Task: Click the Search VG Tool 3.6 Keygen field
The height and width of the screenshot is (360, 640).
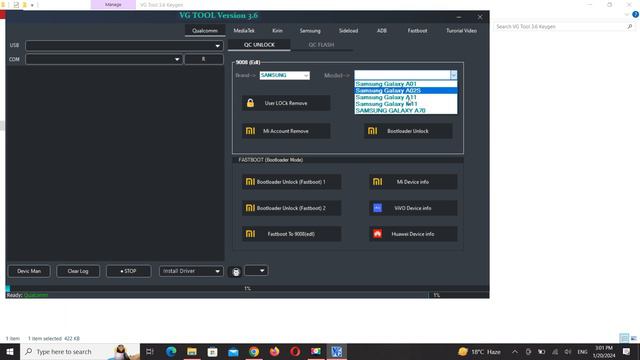Action: click(564, 27)
